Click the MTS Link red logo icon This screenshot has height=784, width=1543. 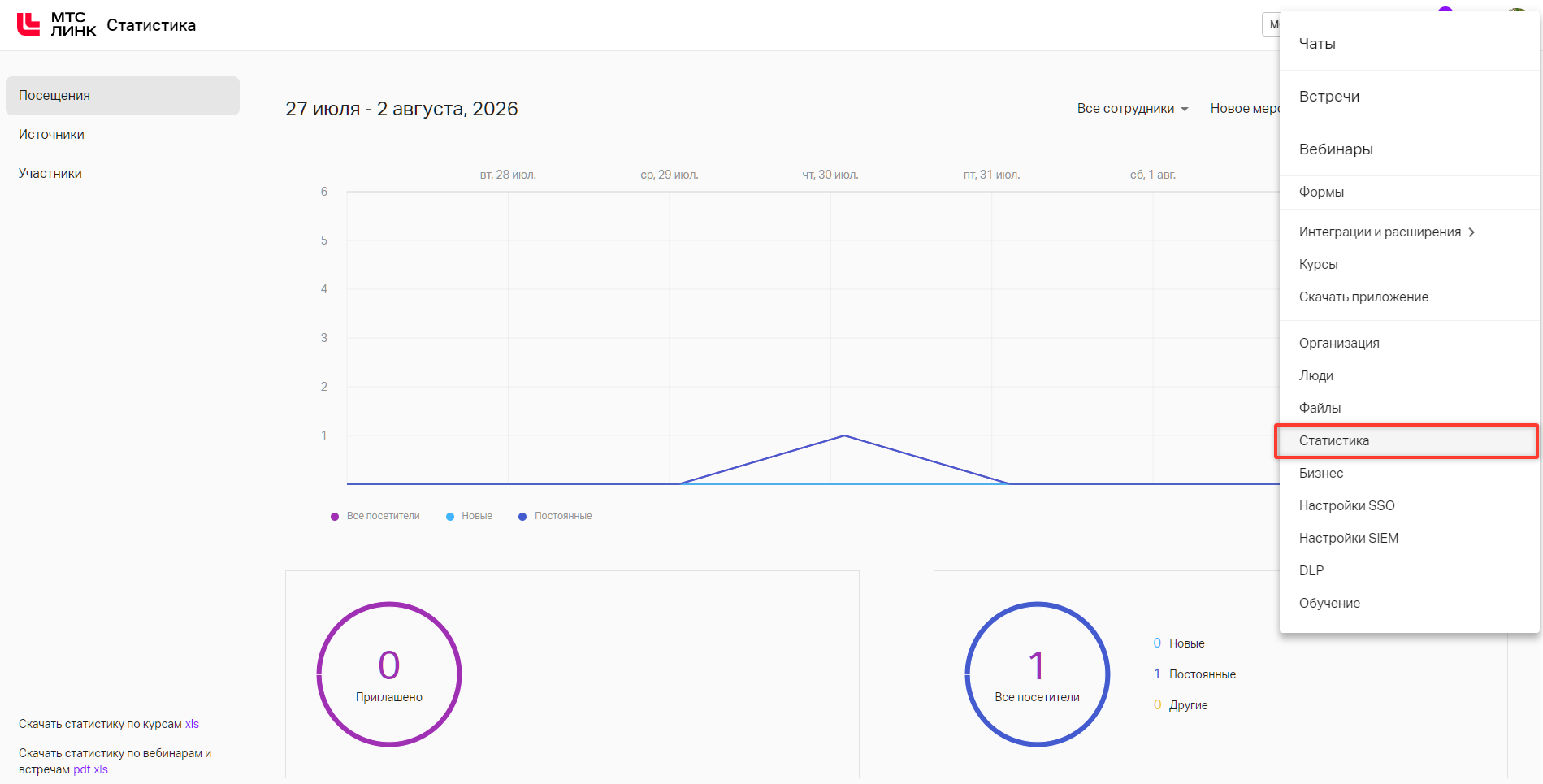(28, 24)
